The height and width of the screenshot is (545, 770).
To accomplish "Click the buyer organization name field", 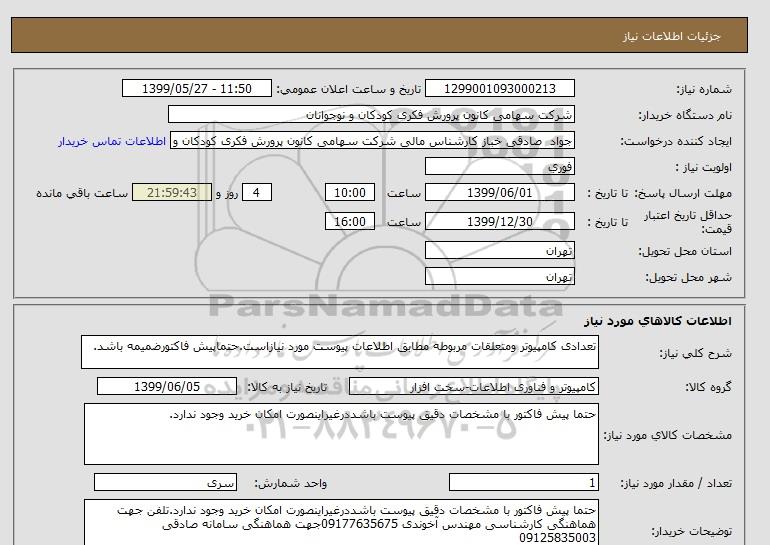I will pyautogui.click(x=371, y=114).
